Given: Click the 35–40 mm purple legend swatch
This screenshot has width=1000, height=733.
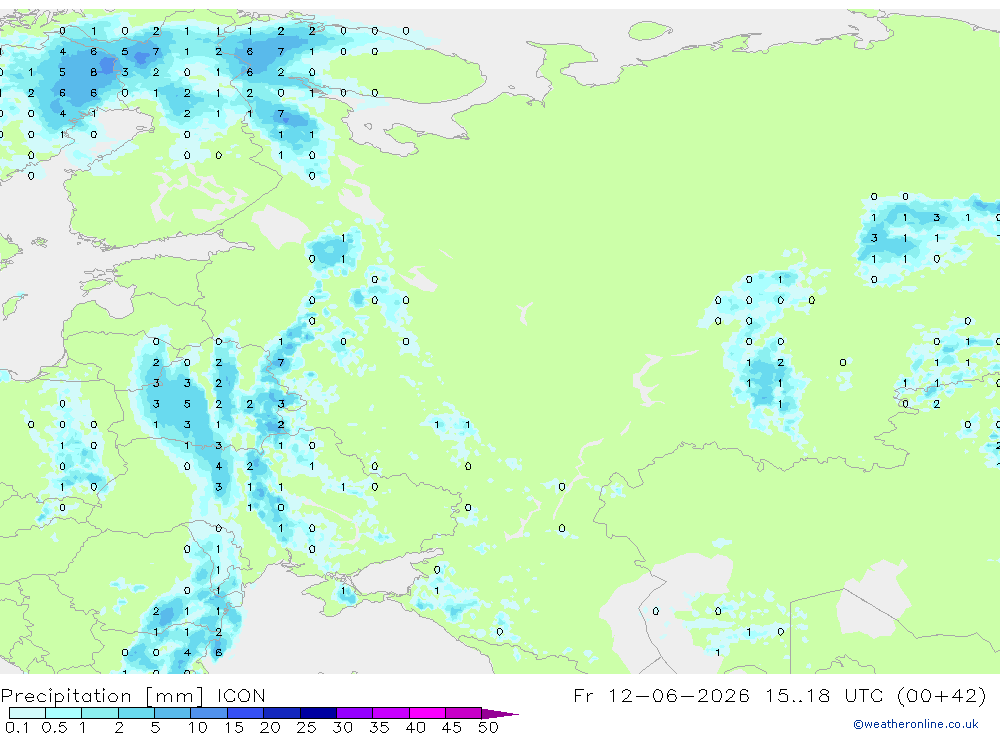Looking at the screenshot, I should pyautogui.click(x=390, y=713).
